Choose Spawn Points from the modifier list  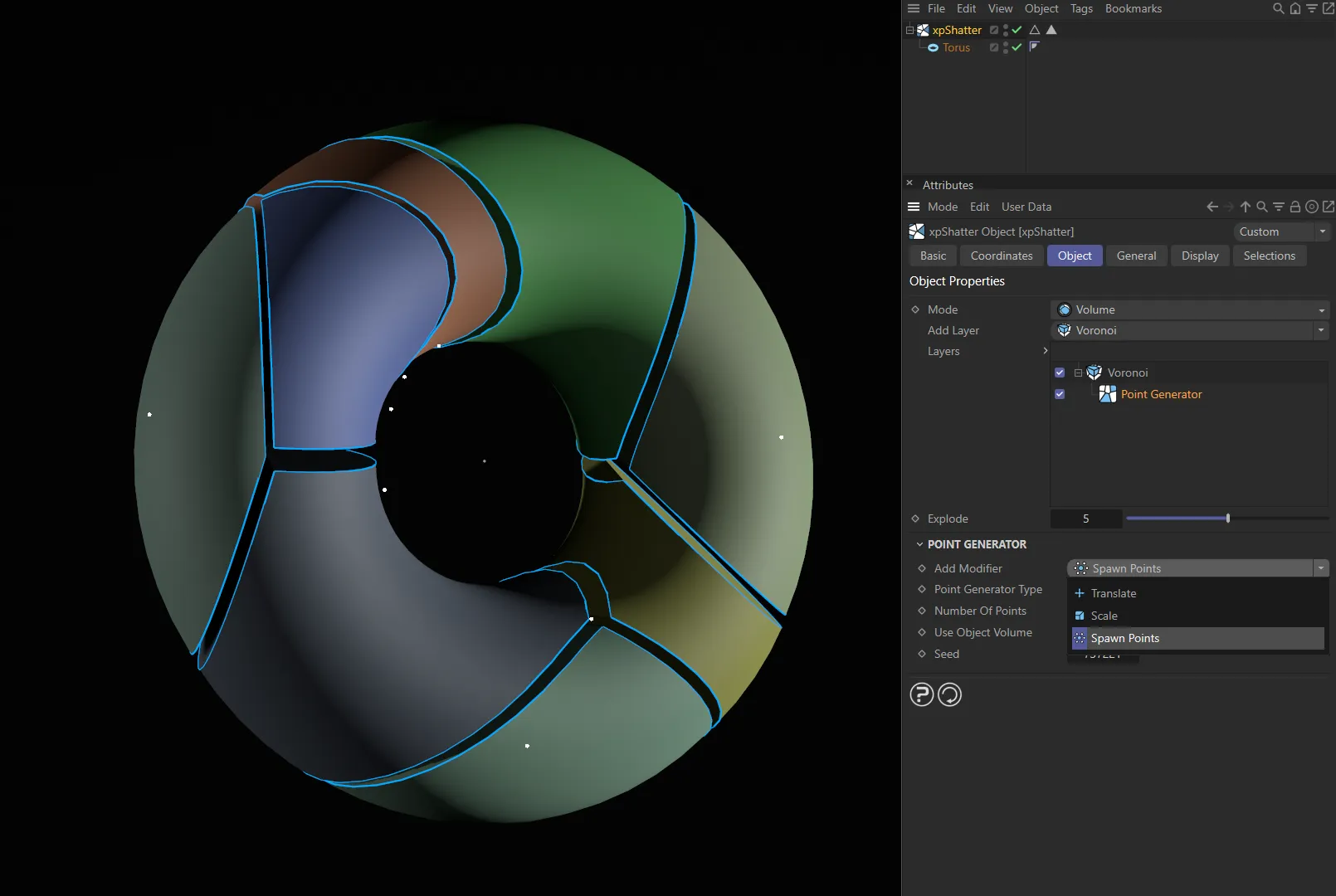[x=1126, y=638]
